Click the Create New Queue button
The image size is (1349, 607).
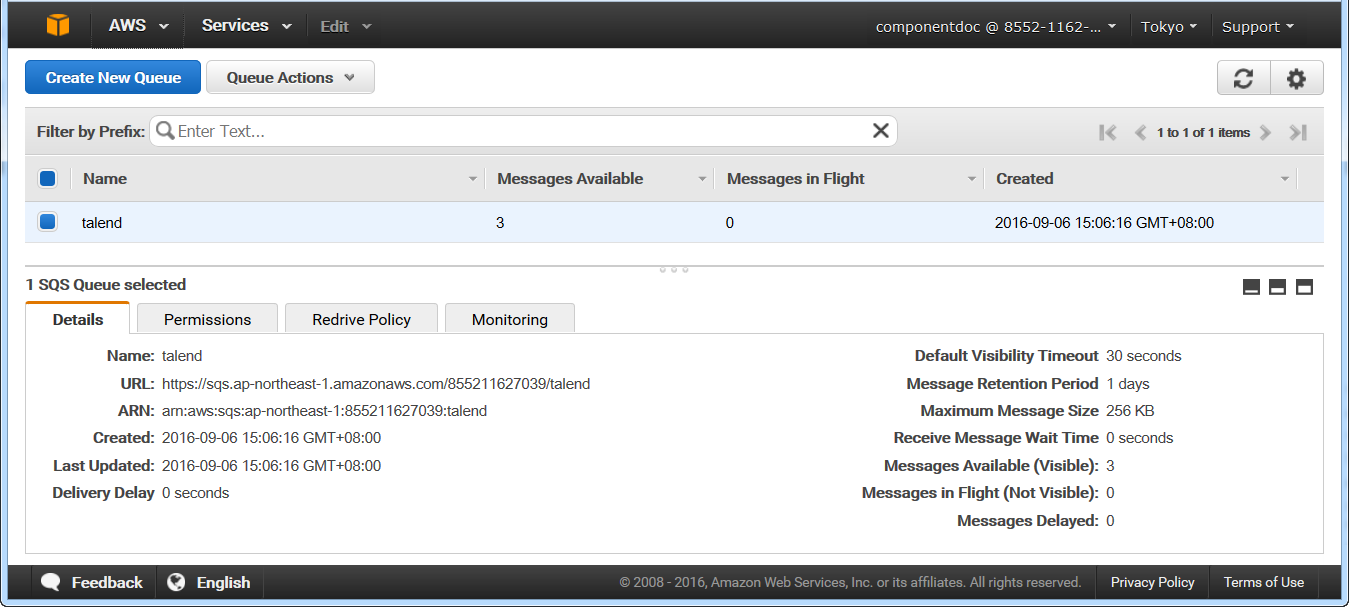112,77
